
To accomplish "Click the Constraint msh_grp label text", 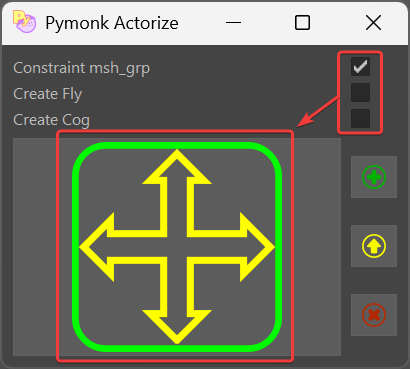I will pyautogui.click(x=82, y=68).
